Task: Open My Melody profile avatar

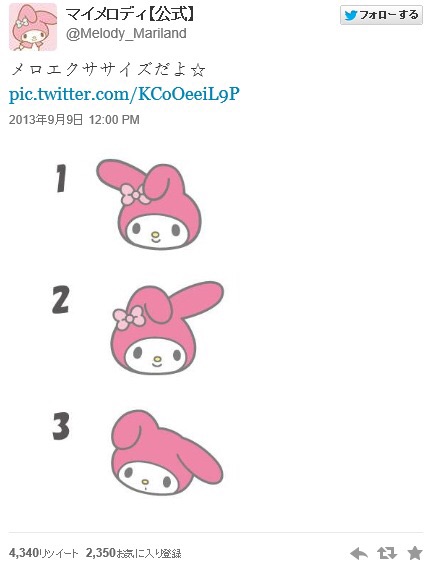Action: tap(33, 27)
